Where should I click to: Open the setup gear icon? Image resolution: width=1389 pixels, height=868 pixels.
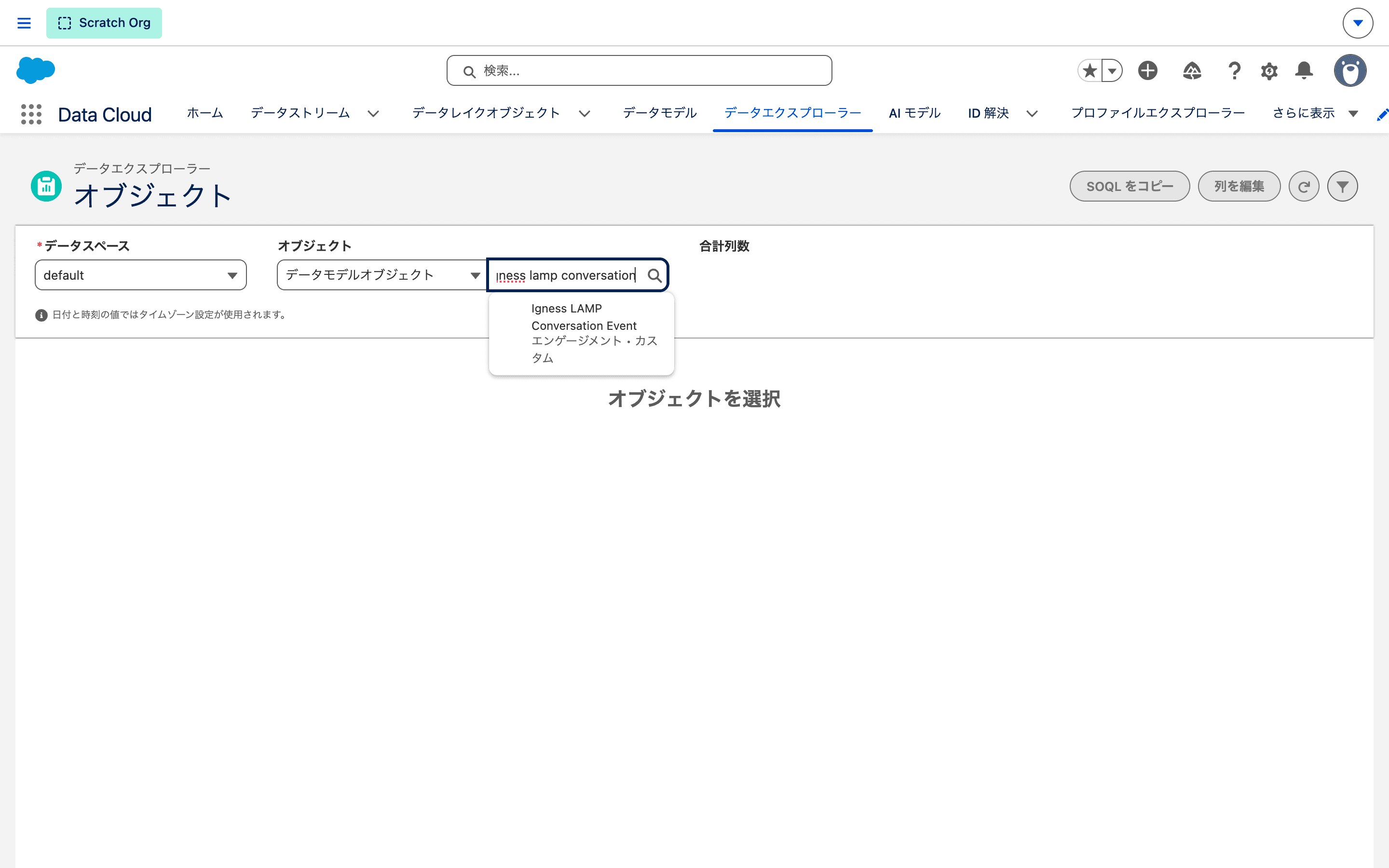point(1268,70)
